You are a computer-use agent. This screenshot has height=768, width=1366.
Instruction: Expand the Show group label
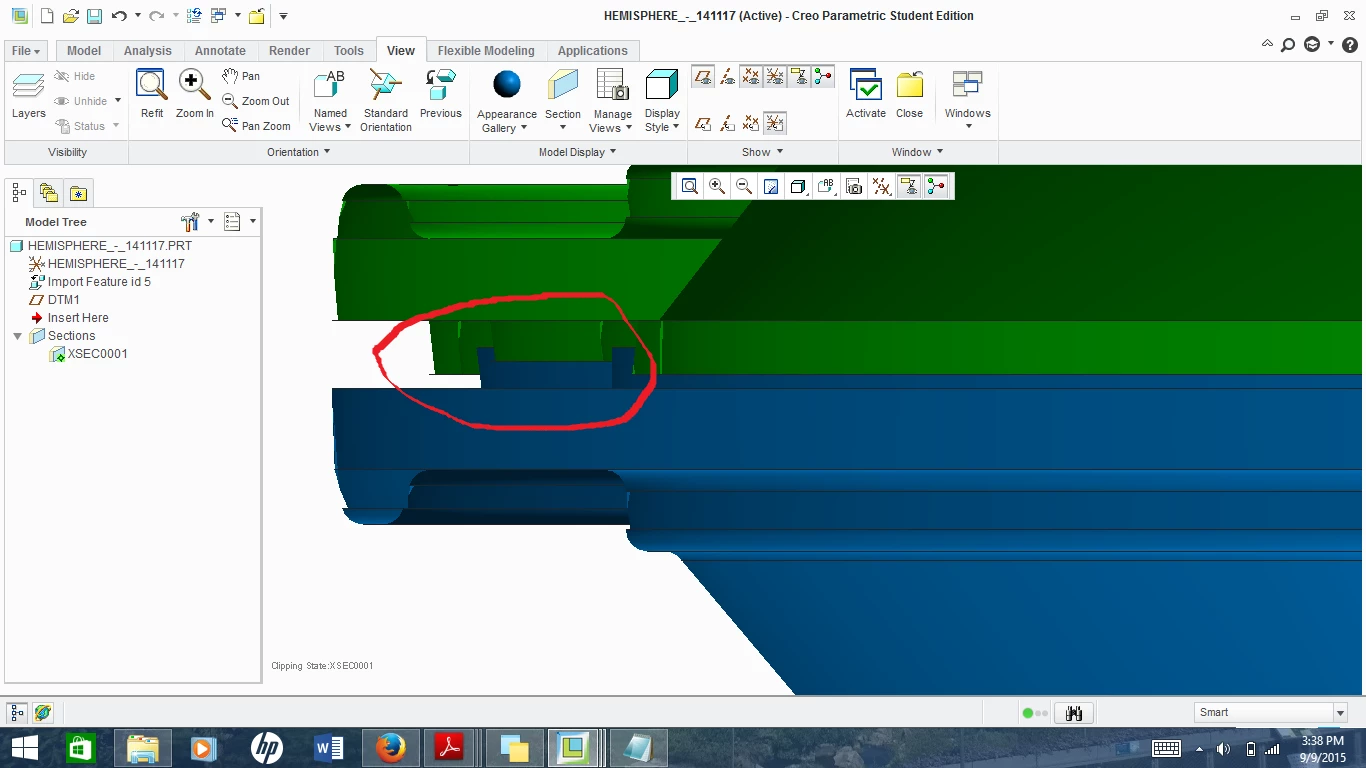(762, 152)
